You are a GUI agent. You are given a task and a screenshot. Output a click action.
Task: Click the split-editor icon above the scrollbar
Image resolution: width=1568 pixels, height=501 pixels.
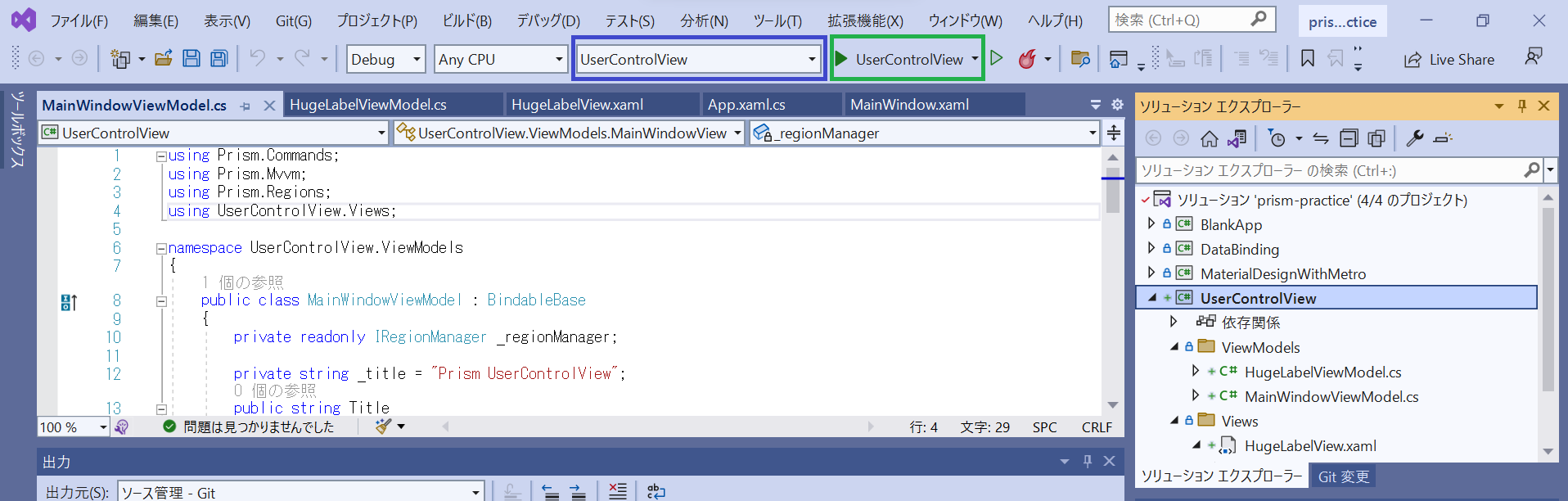click(1114, 133)
